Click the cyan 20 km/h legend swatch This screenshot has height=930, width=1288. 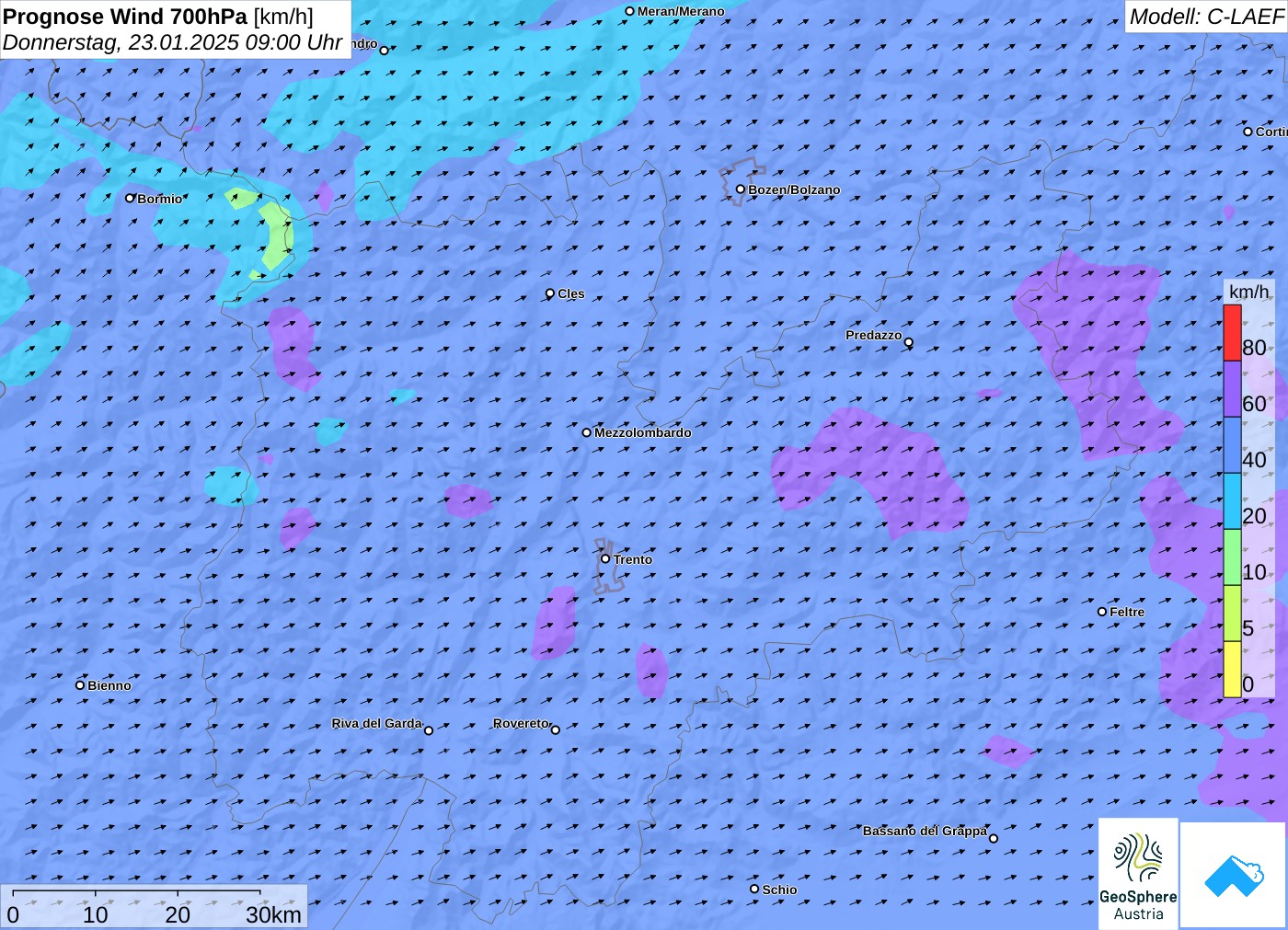[1232, 501]
